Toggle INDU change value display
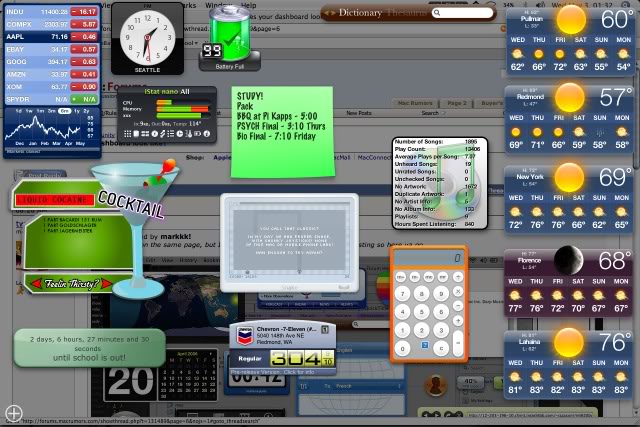This screenshot has height=427, width=640. pos(84,12)
